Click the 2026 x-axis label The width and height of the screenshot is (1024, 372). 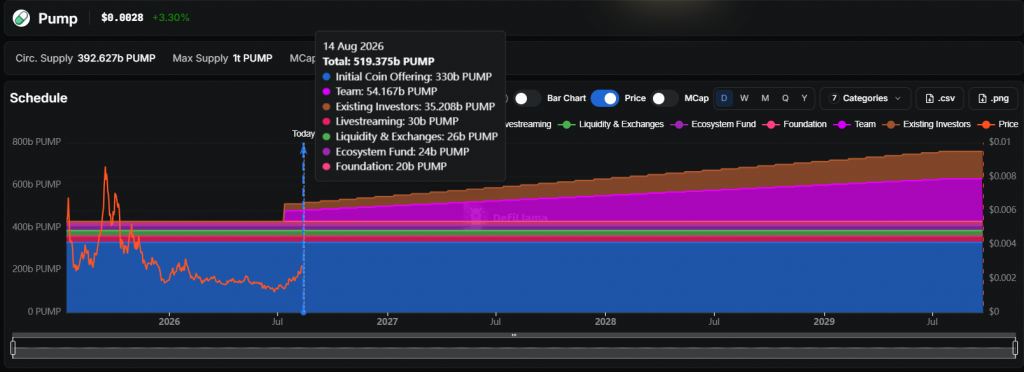[x=169, y=322]
